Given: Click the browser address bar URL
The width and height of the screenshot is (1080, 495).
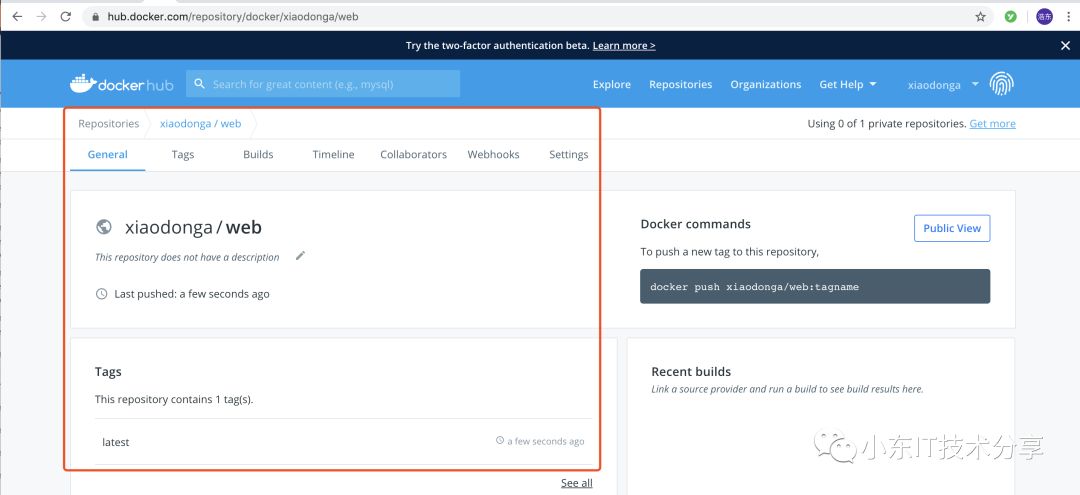Looking at the screenshot, I should click(x=233, y=17).
